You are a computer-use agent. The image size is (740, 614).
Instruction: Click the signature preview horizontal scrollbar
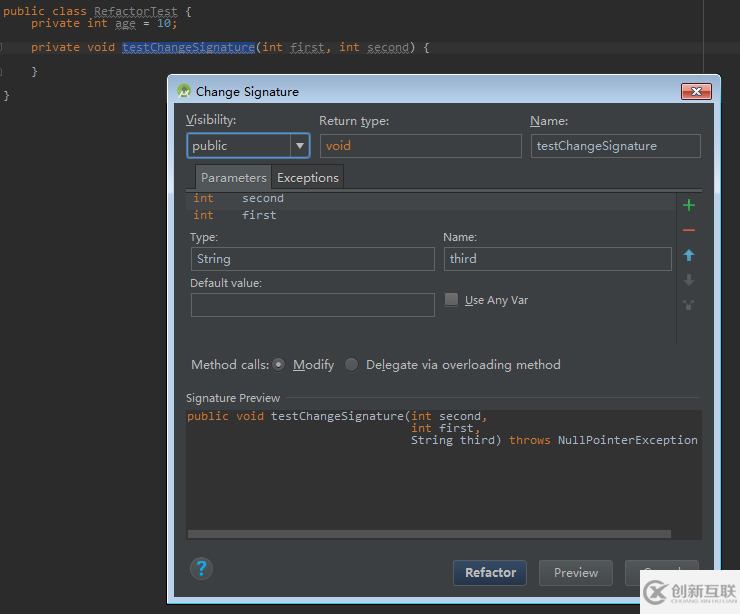click(x=430, y=534)
